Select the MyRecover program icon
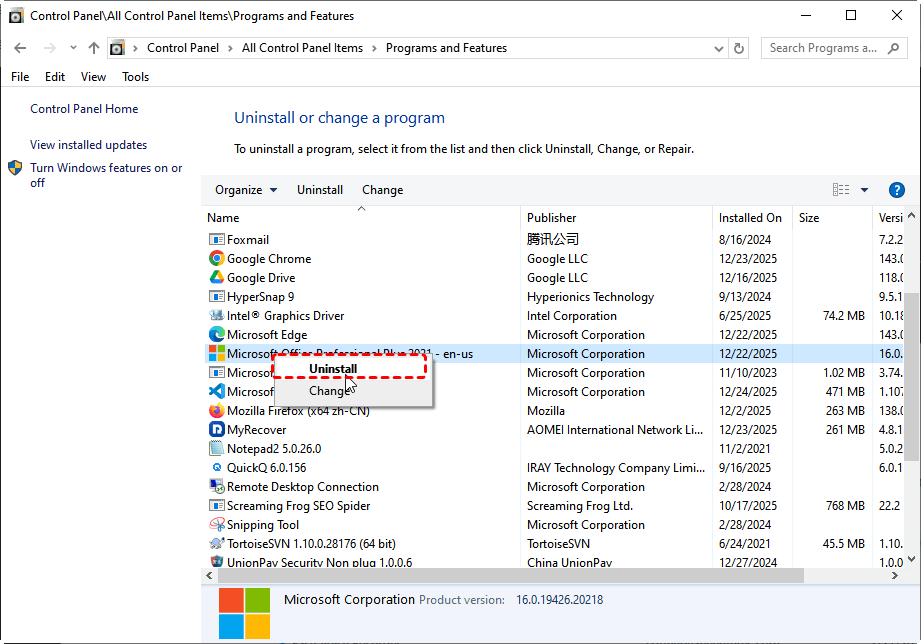Viewport: 921px width, 644px height. pos(216,430)
